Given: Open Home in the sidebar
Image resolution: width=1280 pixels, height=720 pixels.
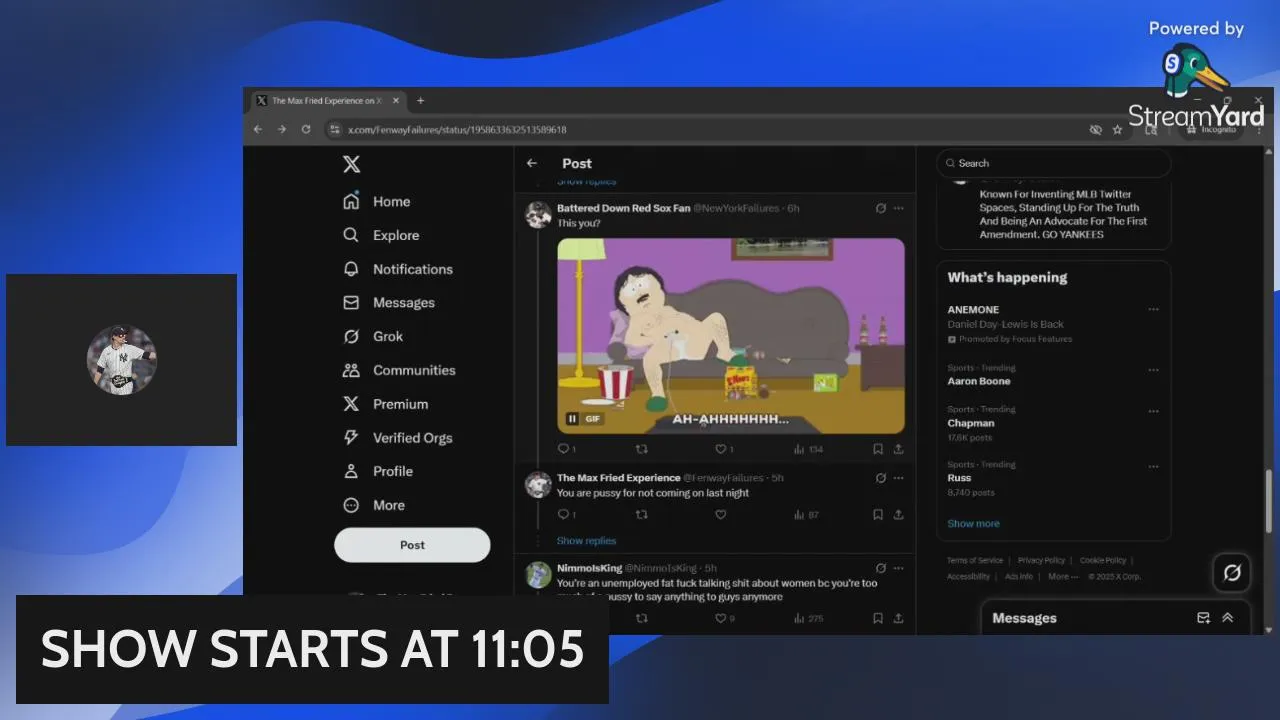Looking at the screenshot, I should 377,201.
